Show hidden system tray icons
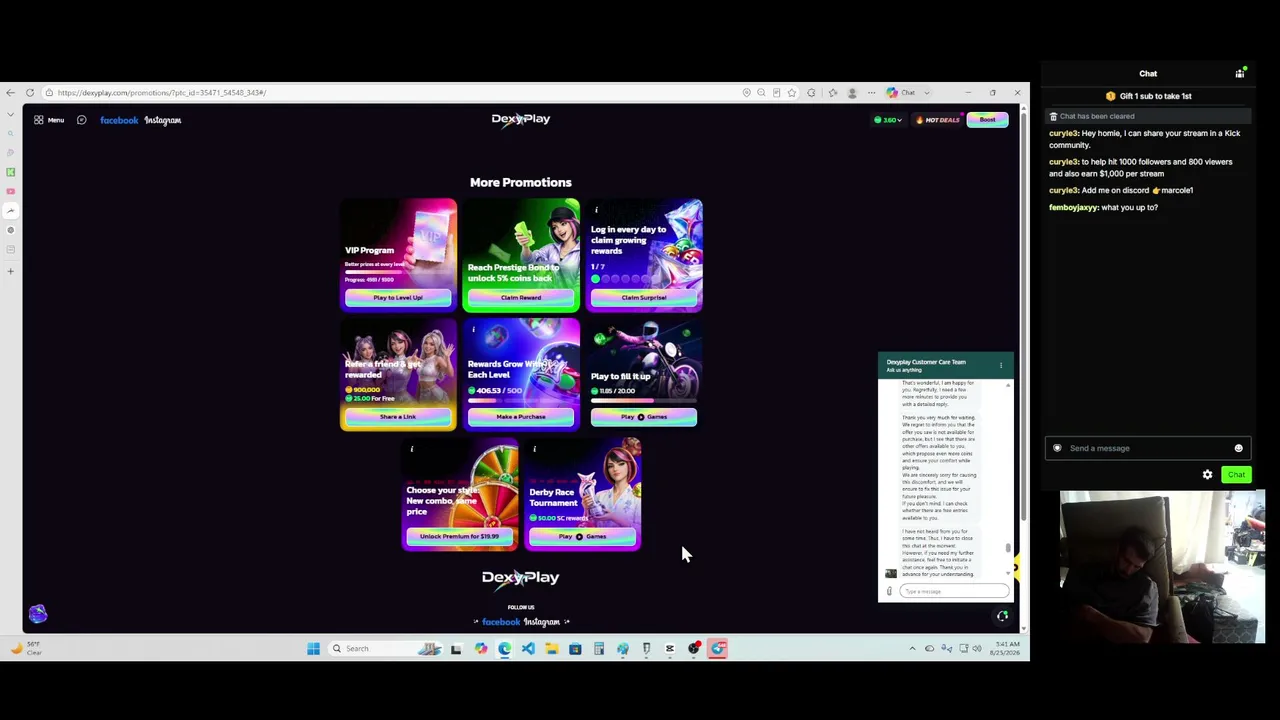Image resolution: width=1280 pixels, height=720 pixels. (912, 649)
